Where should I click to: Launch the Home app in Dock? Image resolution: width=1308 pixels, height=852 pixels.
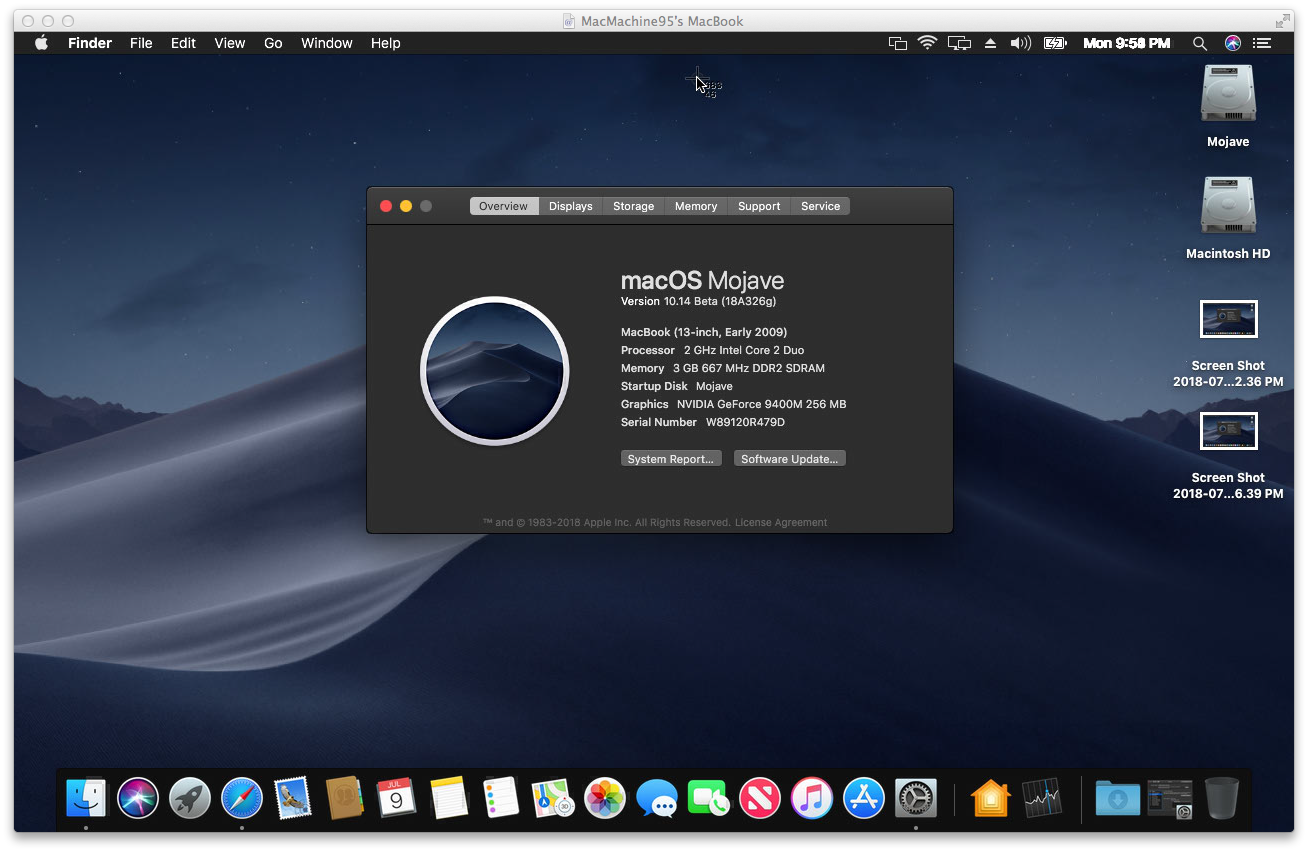click(x=991, y=798)
